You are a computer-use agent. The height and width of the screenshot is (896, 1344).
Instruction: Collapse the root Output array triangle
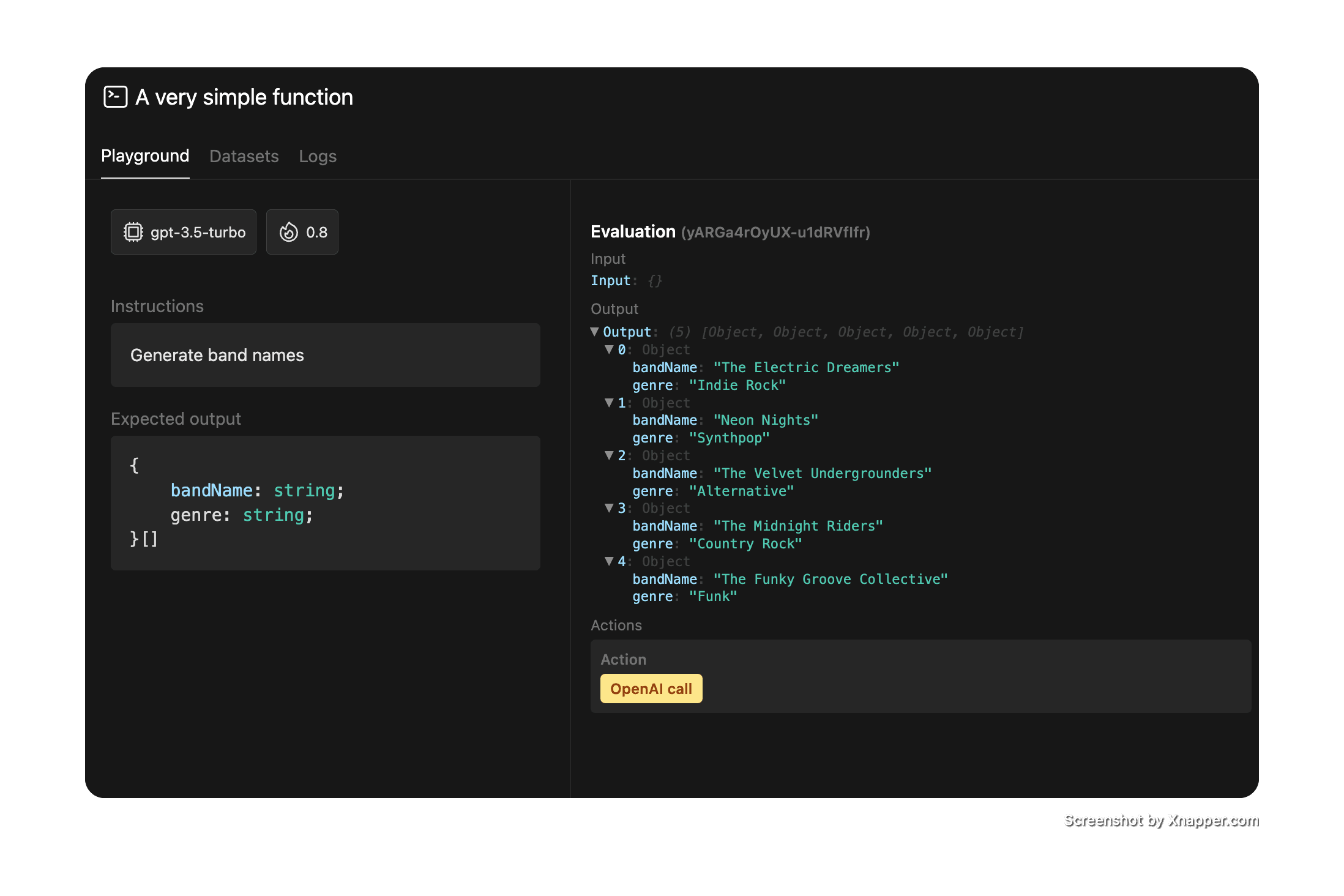click(x=594, y=332)
